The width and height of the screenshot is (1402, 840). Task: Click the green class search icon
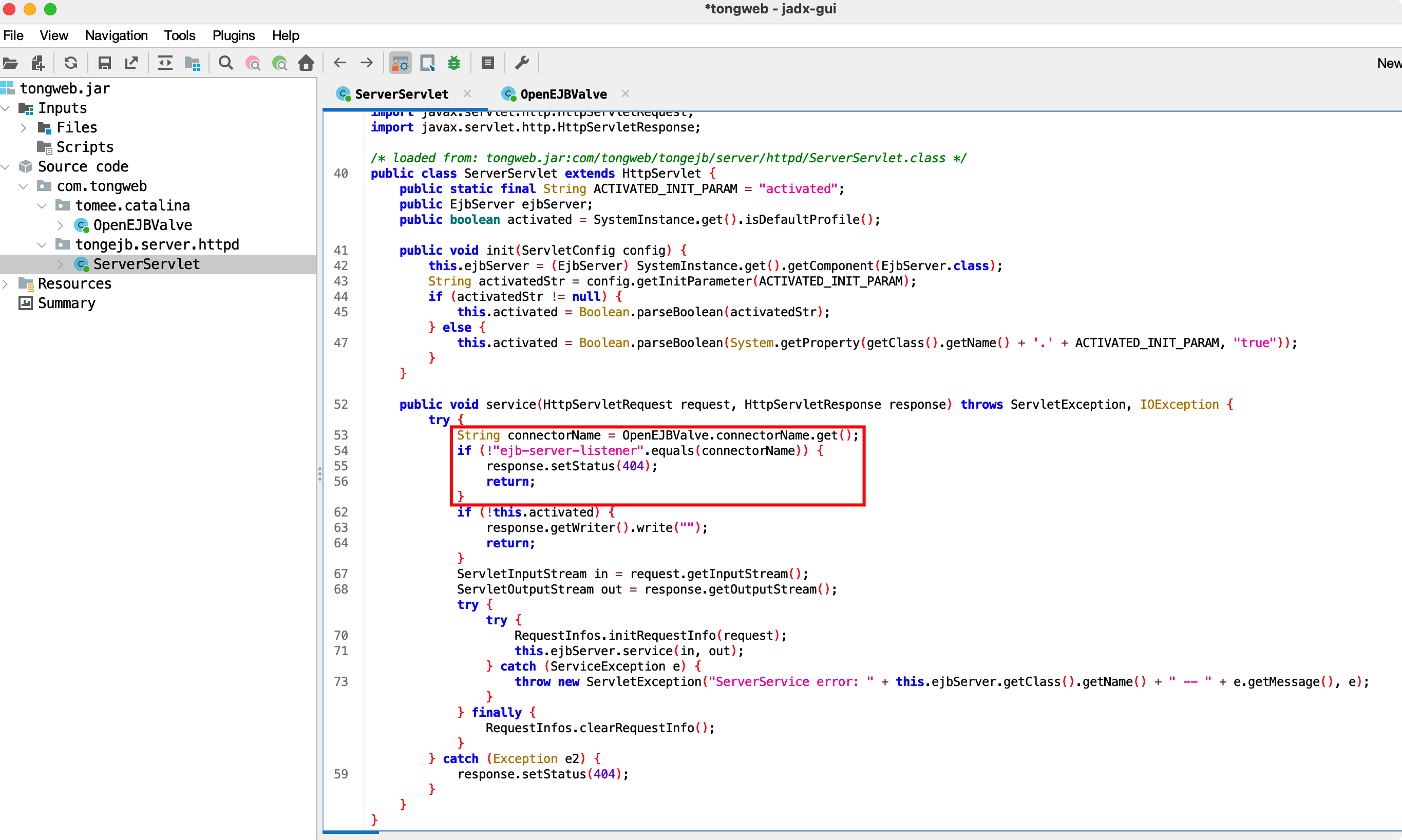pyautogui.click(x=279, y=63)
